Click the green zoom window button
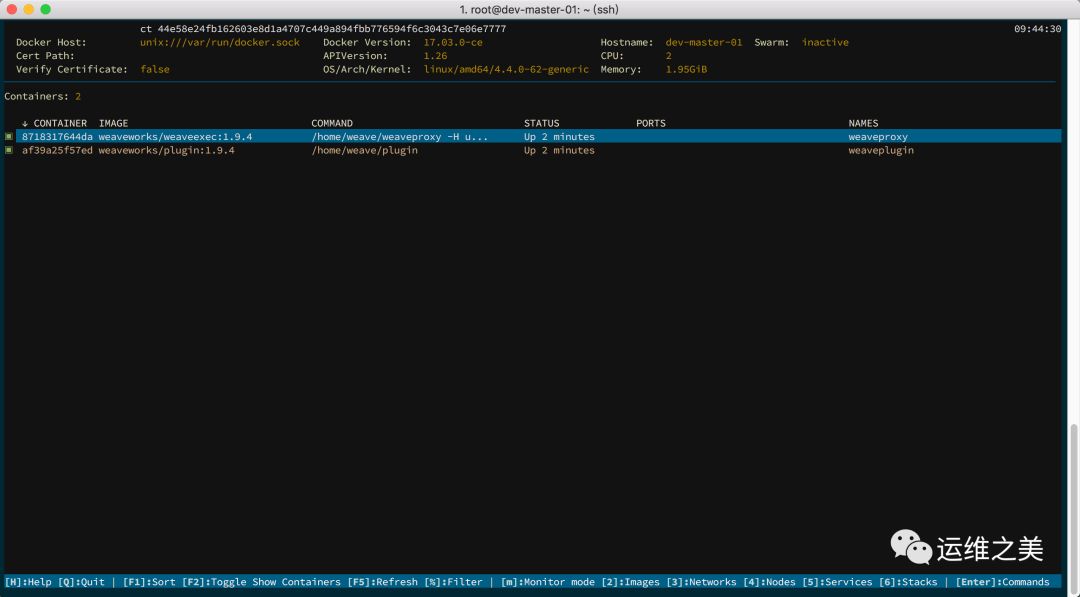This screenshot has width=1080, height=597. point(45,9)
